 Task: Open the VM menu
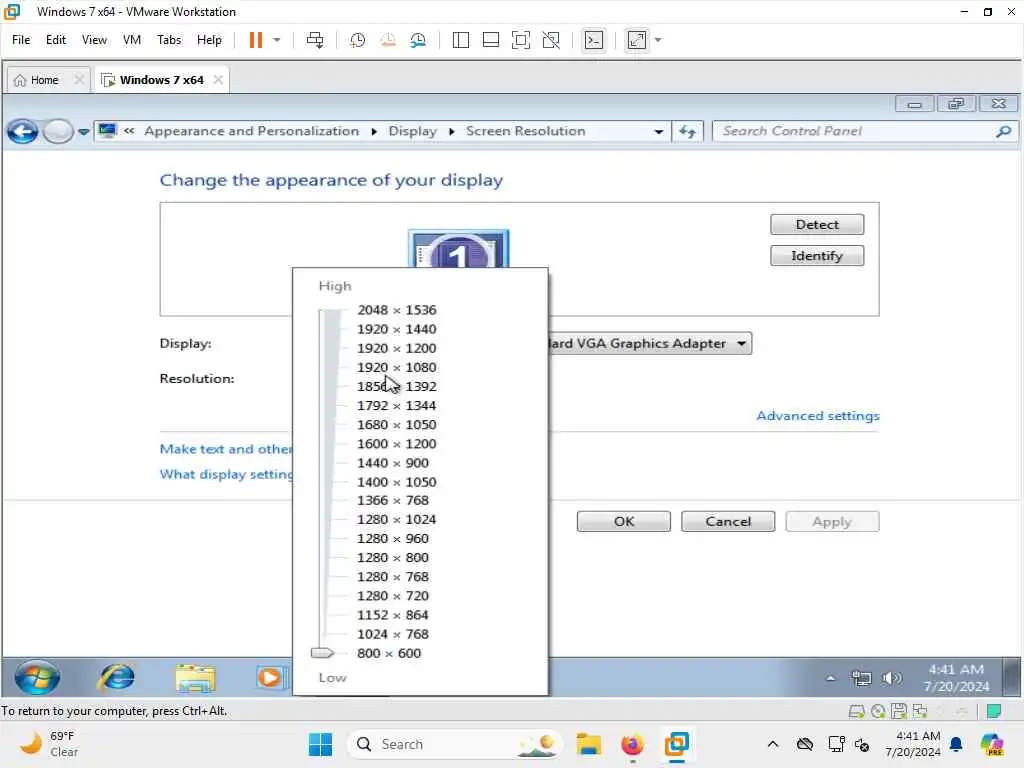(x=131, y=40)
